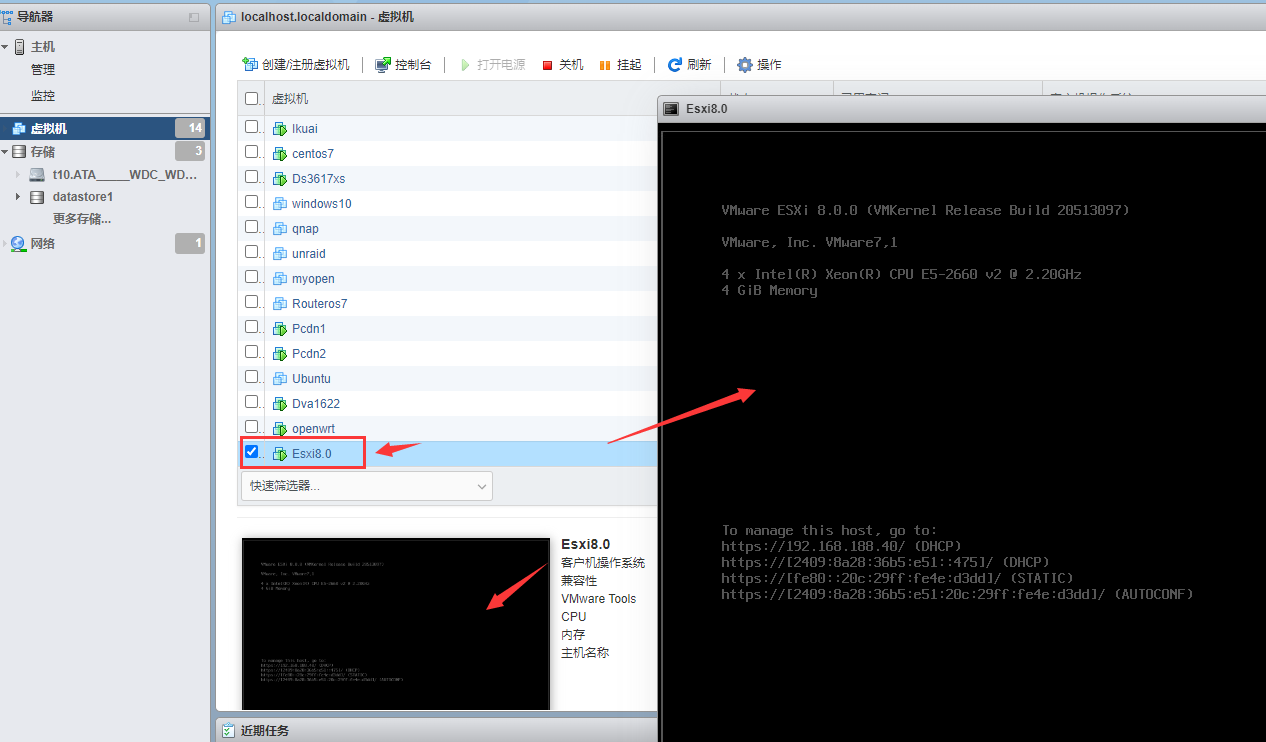The width and height of the screenshot is (1266, 742).
Task: Open the Actions (操作) gear menu
Action: pos(760,64)
